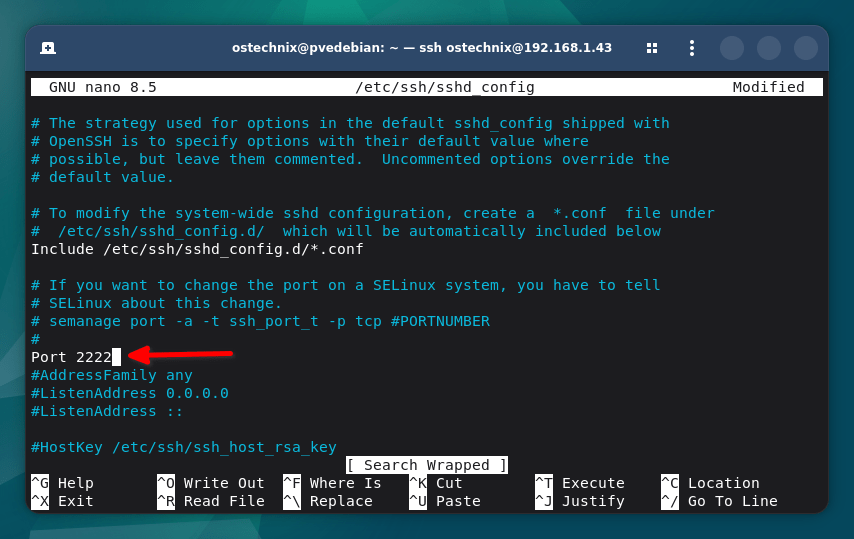The image size is (854, 539).
Task: Select the ^U Paste shortcut
Action: coord(444,501)
